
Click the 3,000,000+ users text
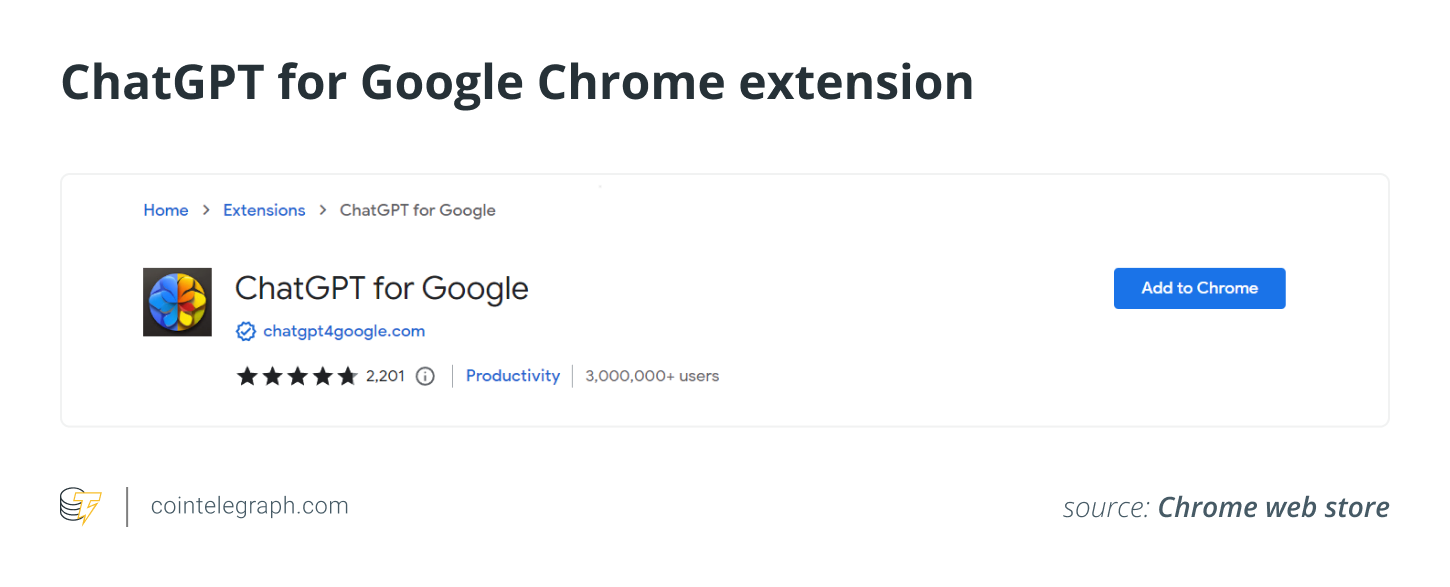point(652,376)
